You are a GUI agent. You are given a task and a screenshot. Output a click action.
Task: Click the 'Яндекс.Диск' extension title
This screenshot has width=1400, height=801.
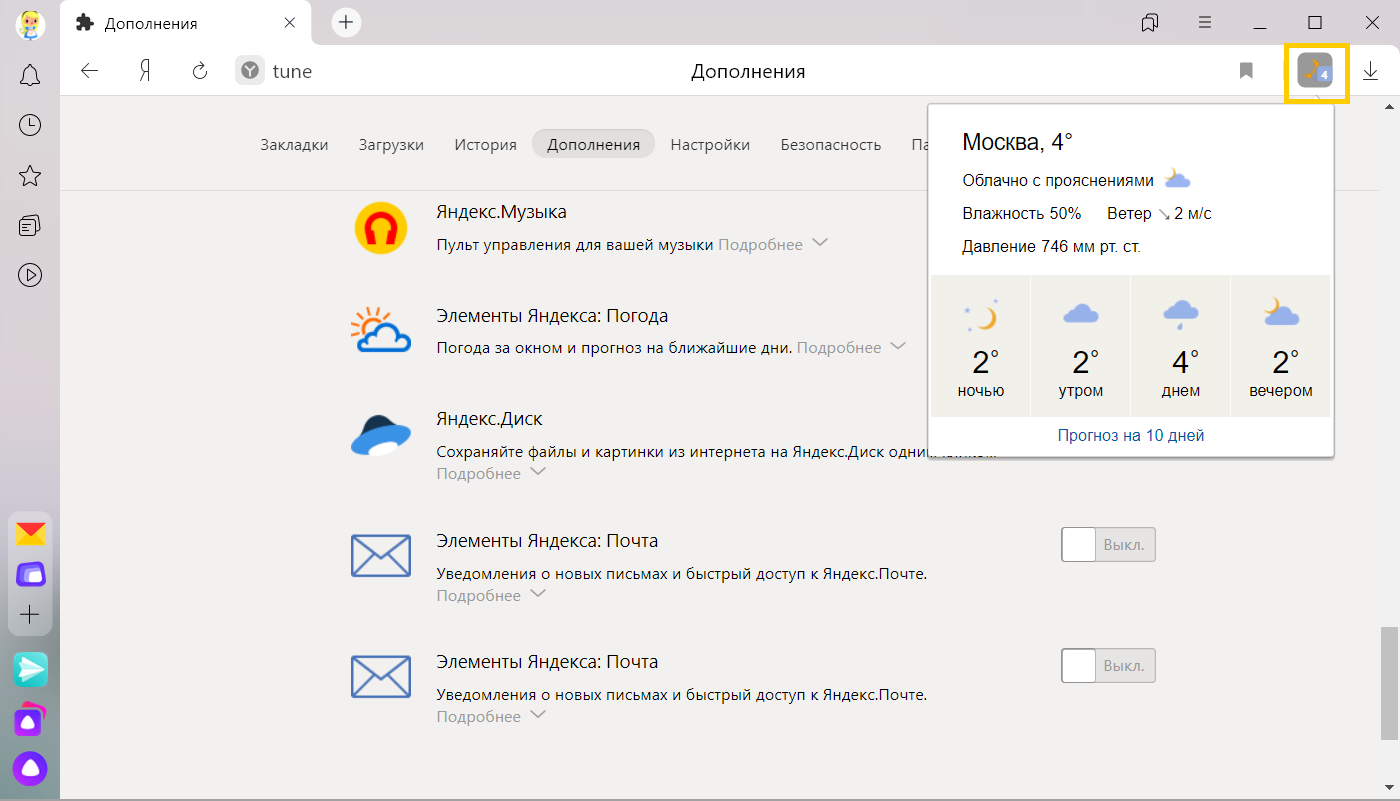[x=489, y=419]
